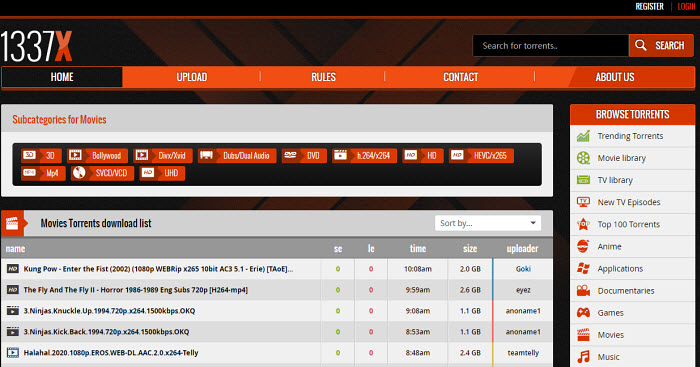700x367 pixels.
Task: Click the Anime ninja face icon
Action: pyautogui.click(x=583, y=246)
